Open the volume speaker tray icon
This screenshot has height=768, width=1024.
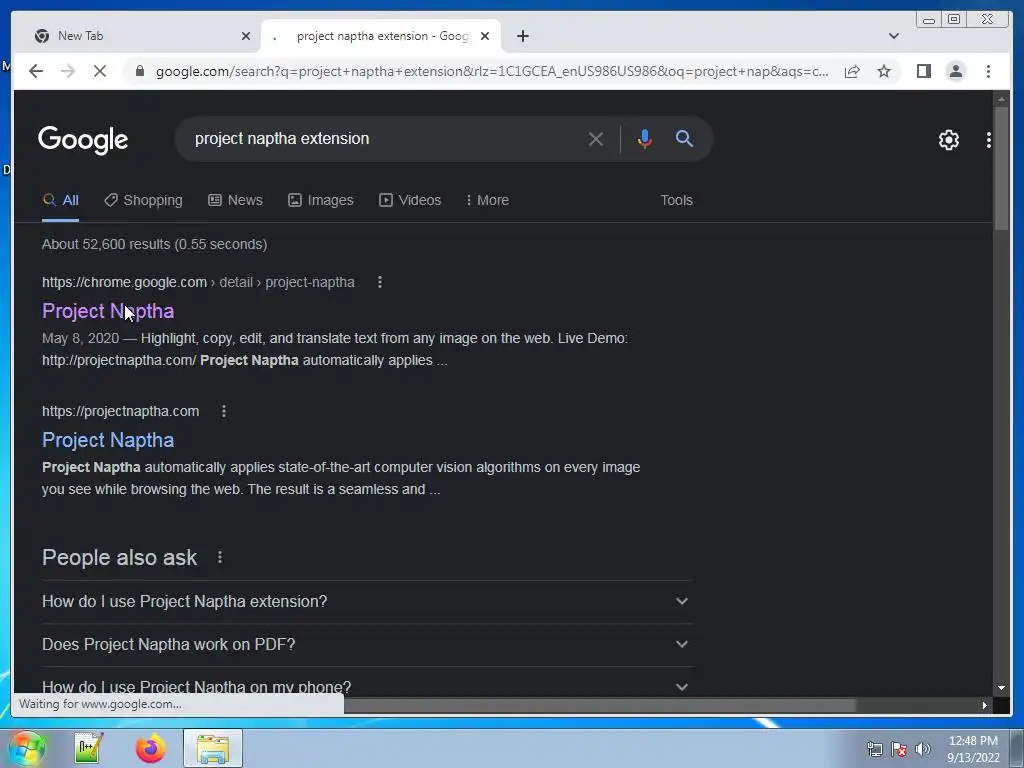click(x=922, y=749)
